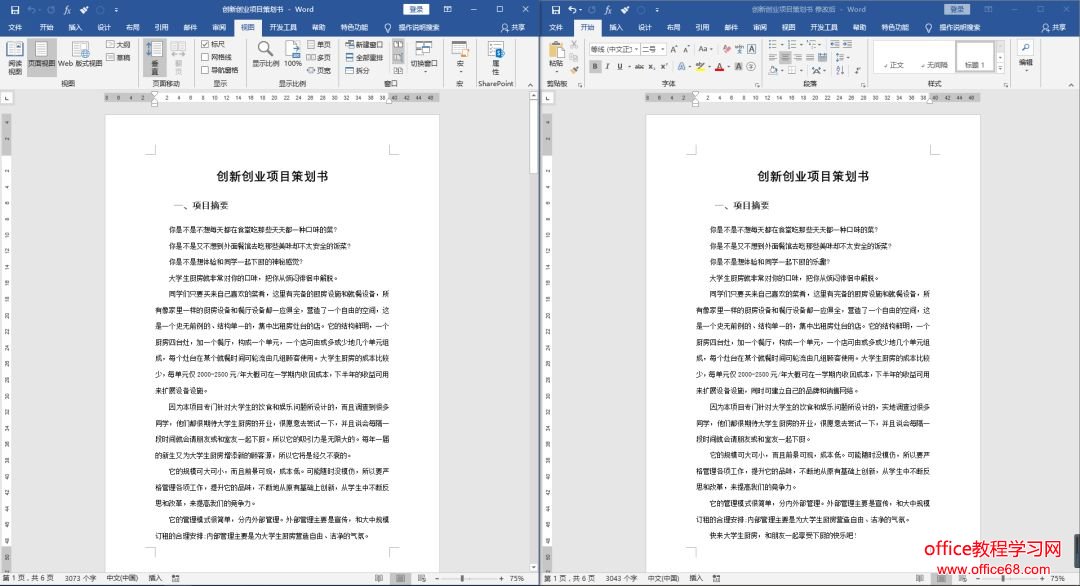Enable the Ruler (标尺) checkbox
Viewport: 1080px width, 586px height.
(205, 44)
